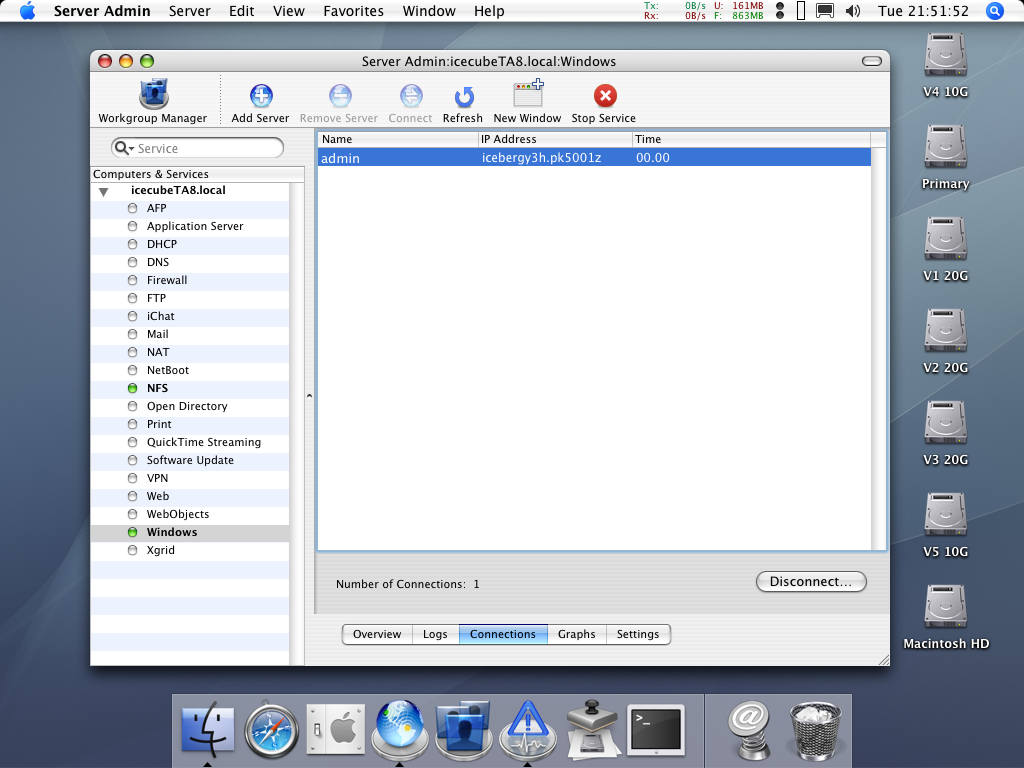
Task: Launch Safari from the Dock
Action: 272,729
